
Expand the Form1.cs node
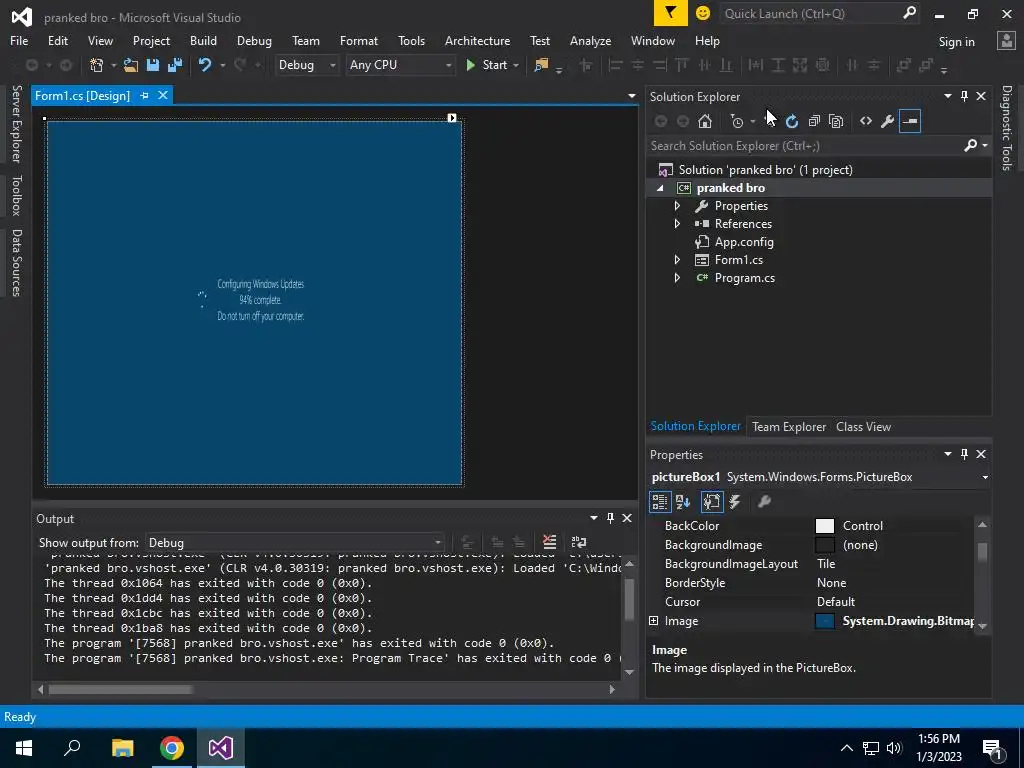pos(677,260)
